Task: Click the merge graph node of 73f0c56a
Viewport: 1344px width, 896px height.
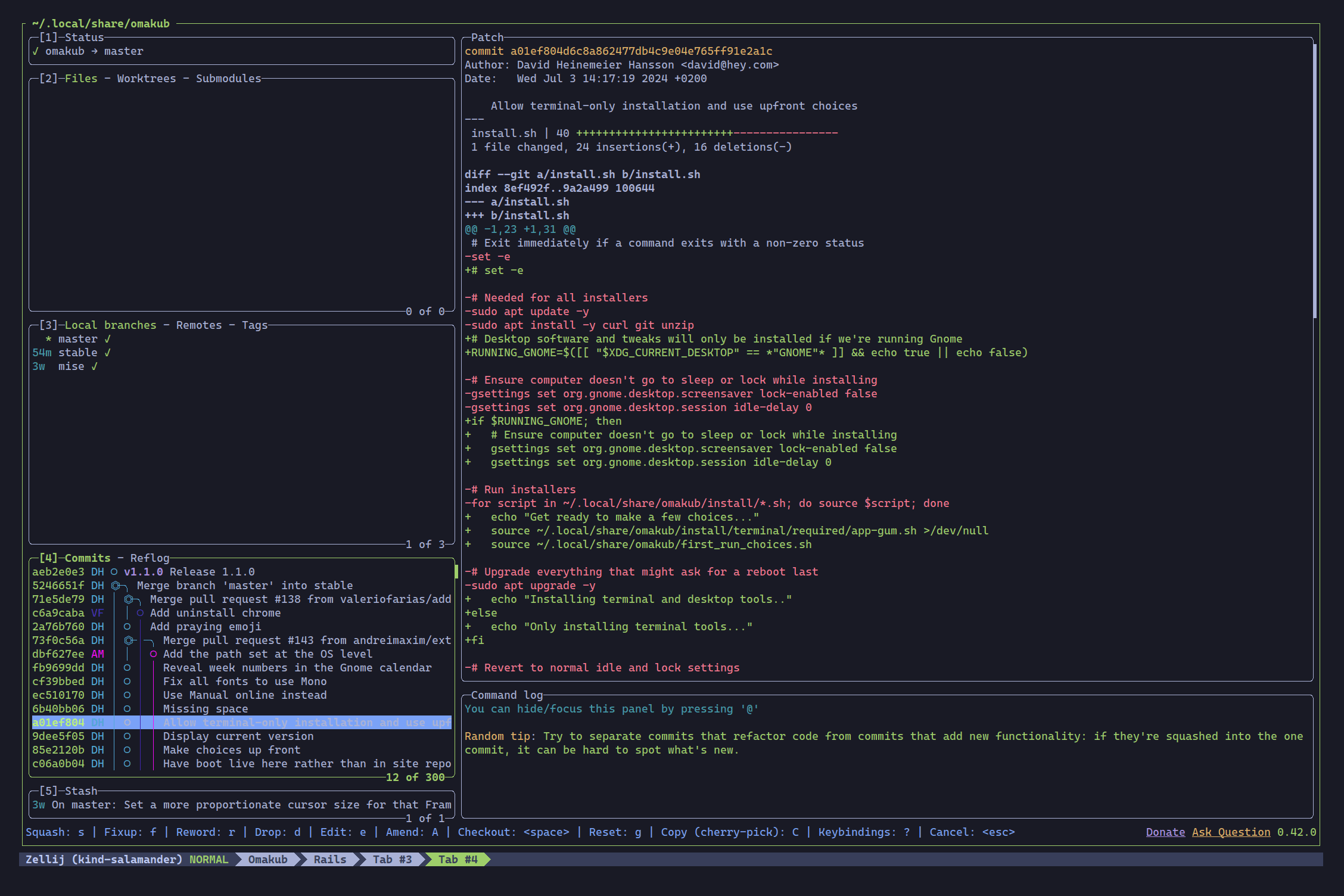Action: point(129,640)
